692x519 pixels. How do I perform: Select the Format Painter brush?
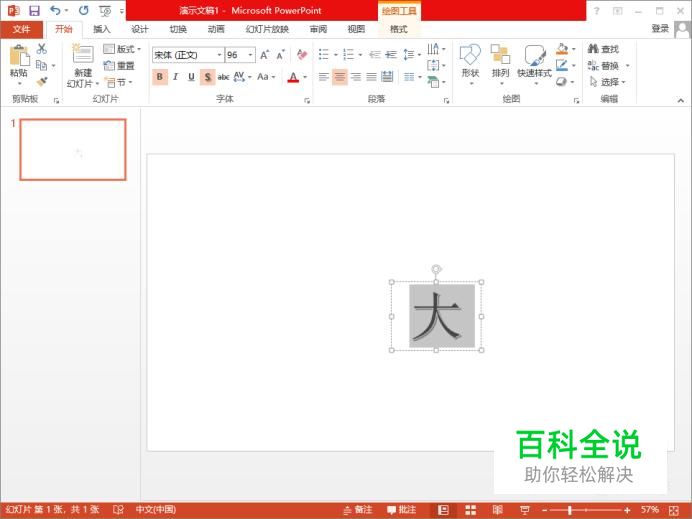click(41, 82)
